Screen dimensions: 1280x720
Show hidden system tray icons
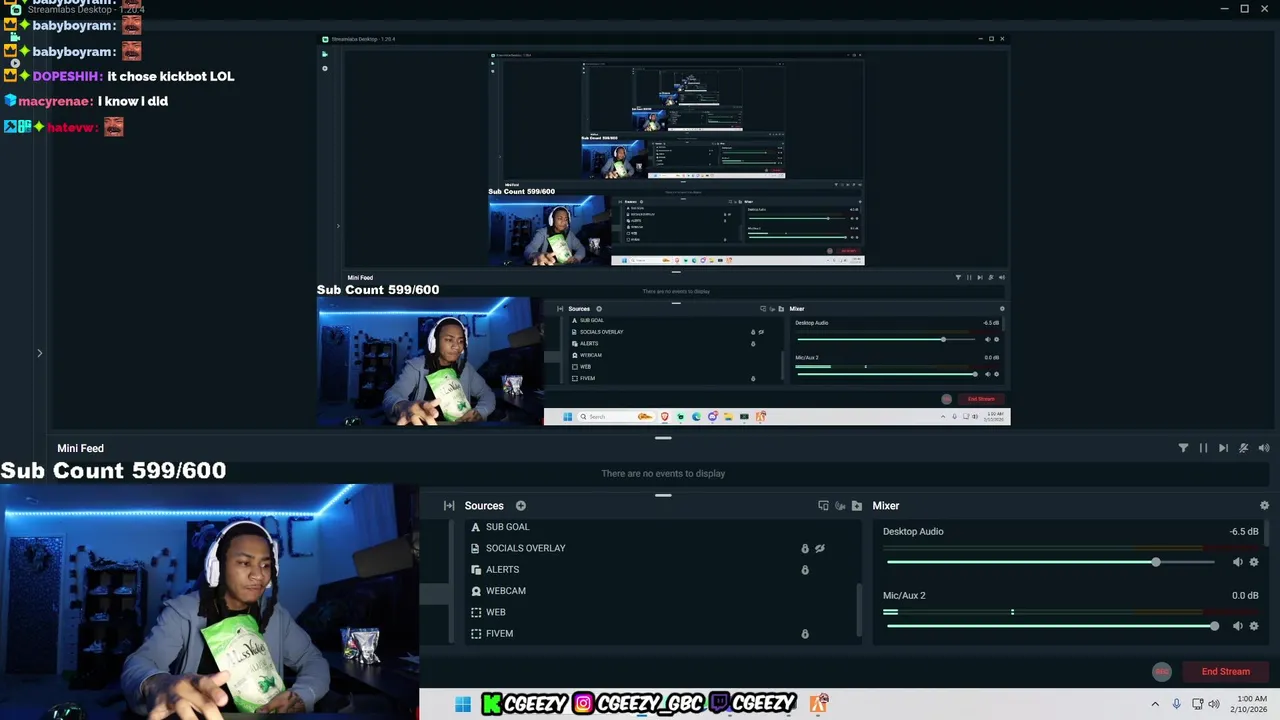pos(1155,704)
